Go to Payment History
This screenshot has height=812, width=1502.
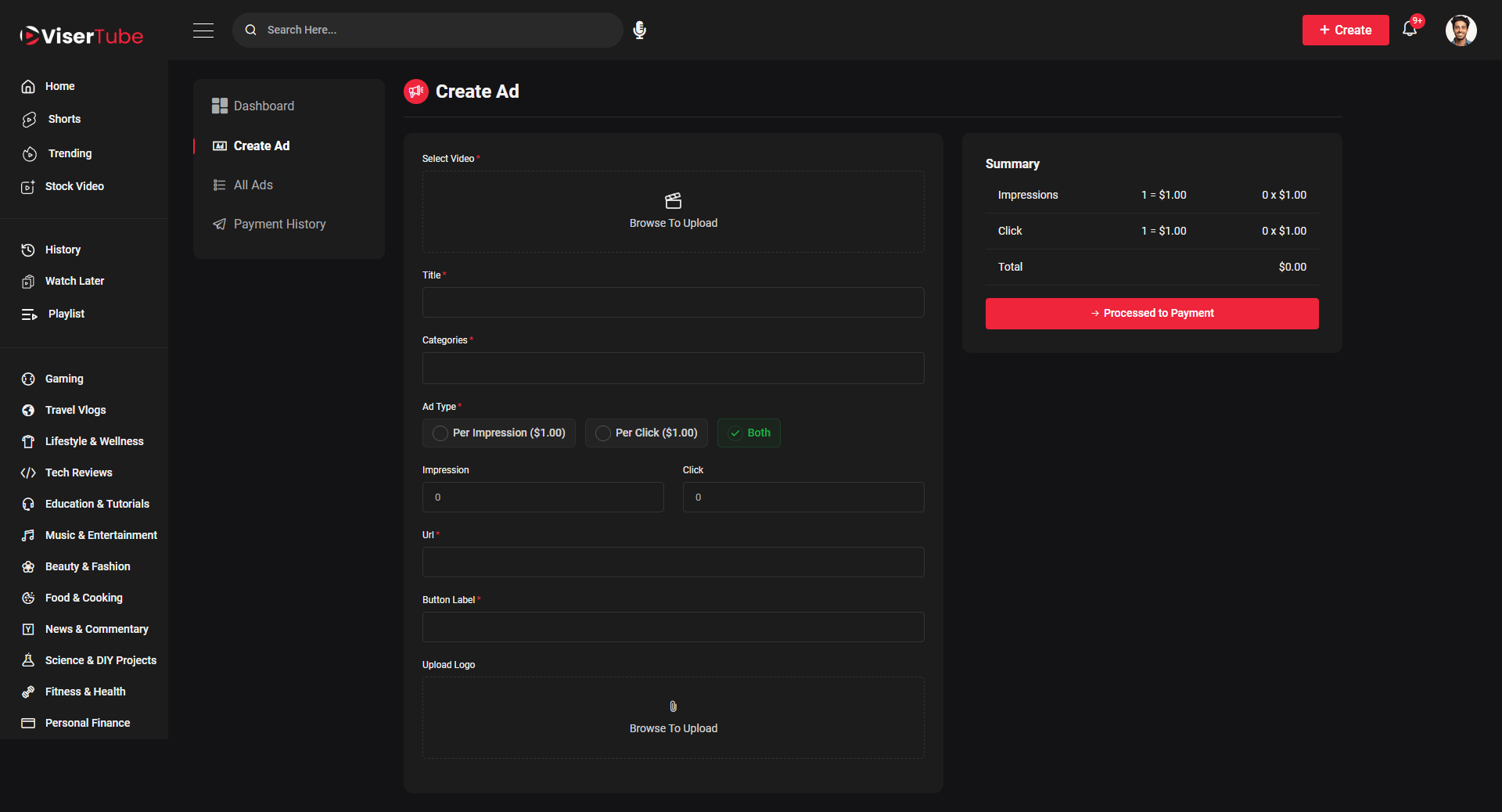coord(279,224)
